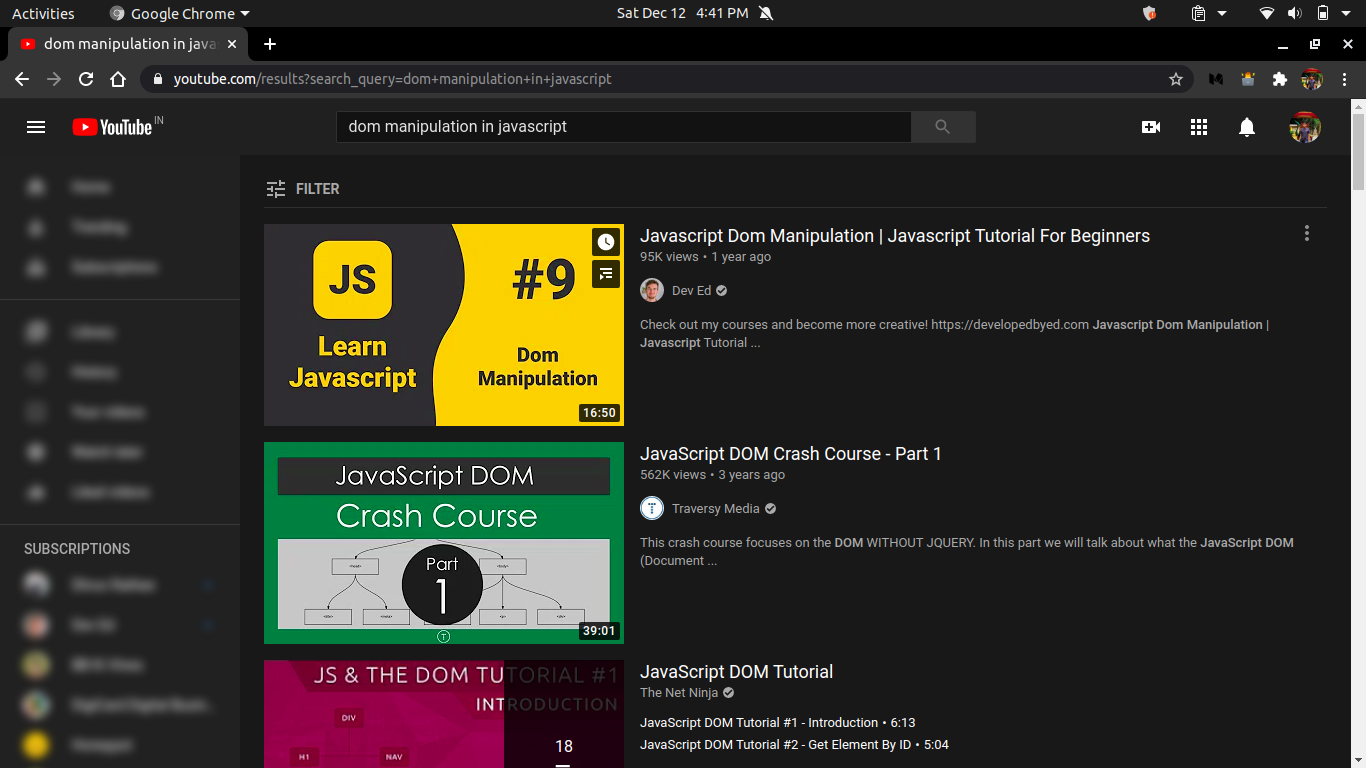Open the Traversy Media channel name link
Image resolution: width=1366 pixels, height=768 pixels.
(715, 509)
